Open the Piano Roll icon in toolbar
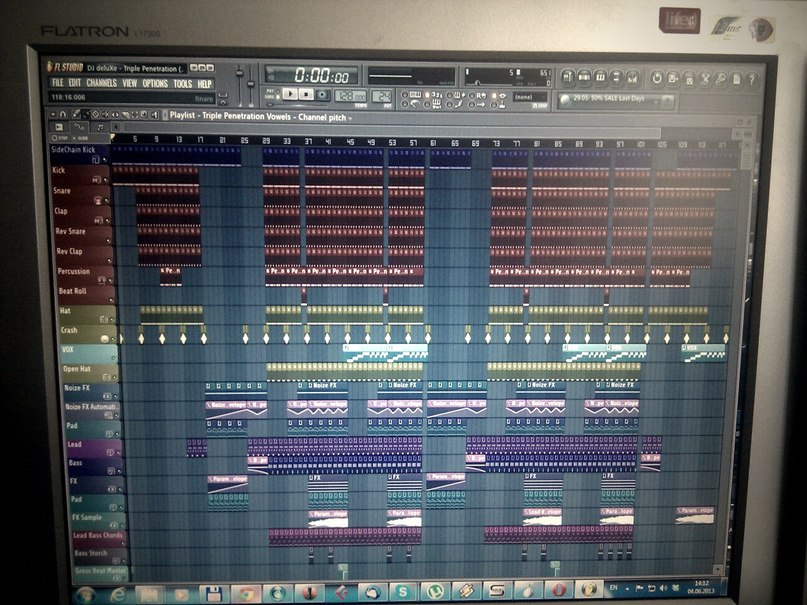 coord(600,78)
